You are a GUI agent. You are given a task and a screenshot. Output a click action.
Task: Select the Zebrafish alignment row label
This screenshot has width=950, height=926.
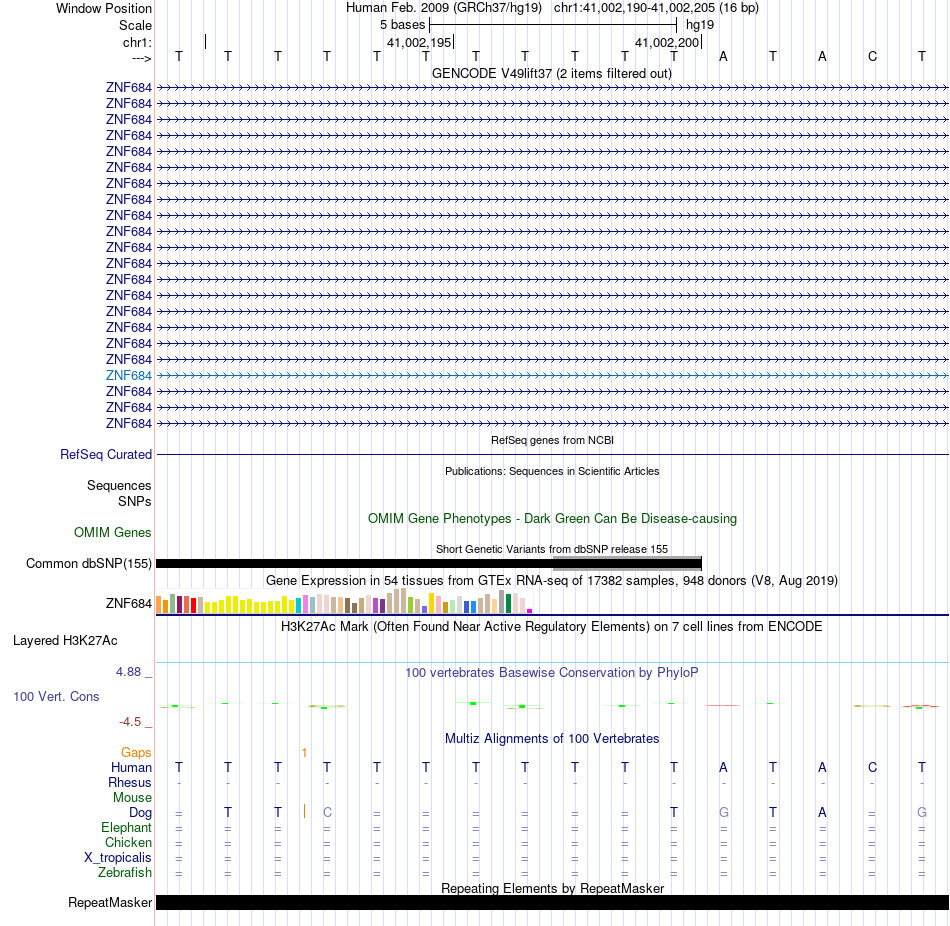[x=125, y=873]
